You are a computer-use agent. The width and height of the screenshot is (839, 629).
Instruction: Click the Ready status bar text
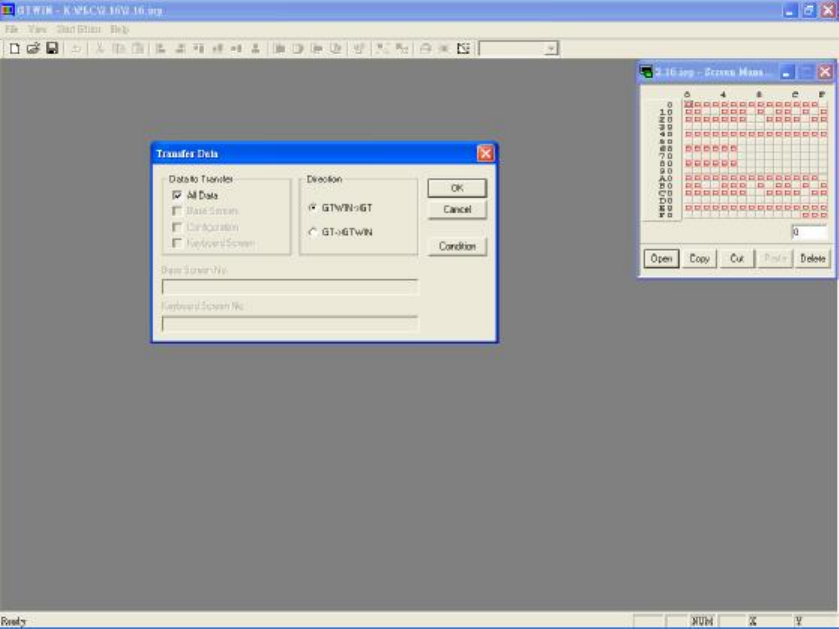click(13, 621)
